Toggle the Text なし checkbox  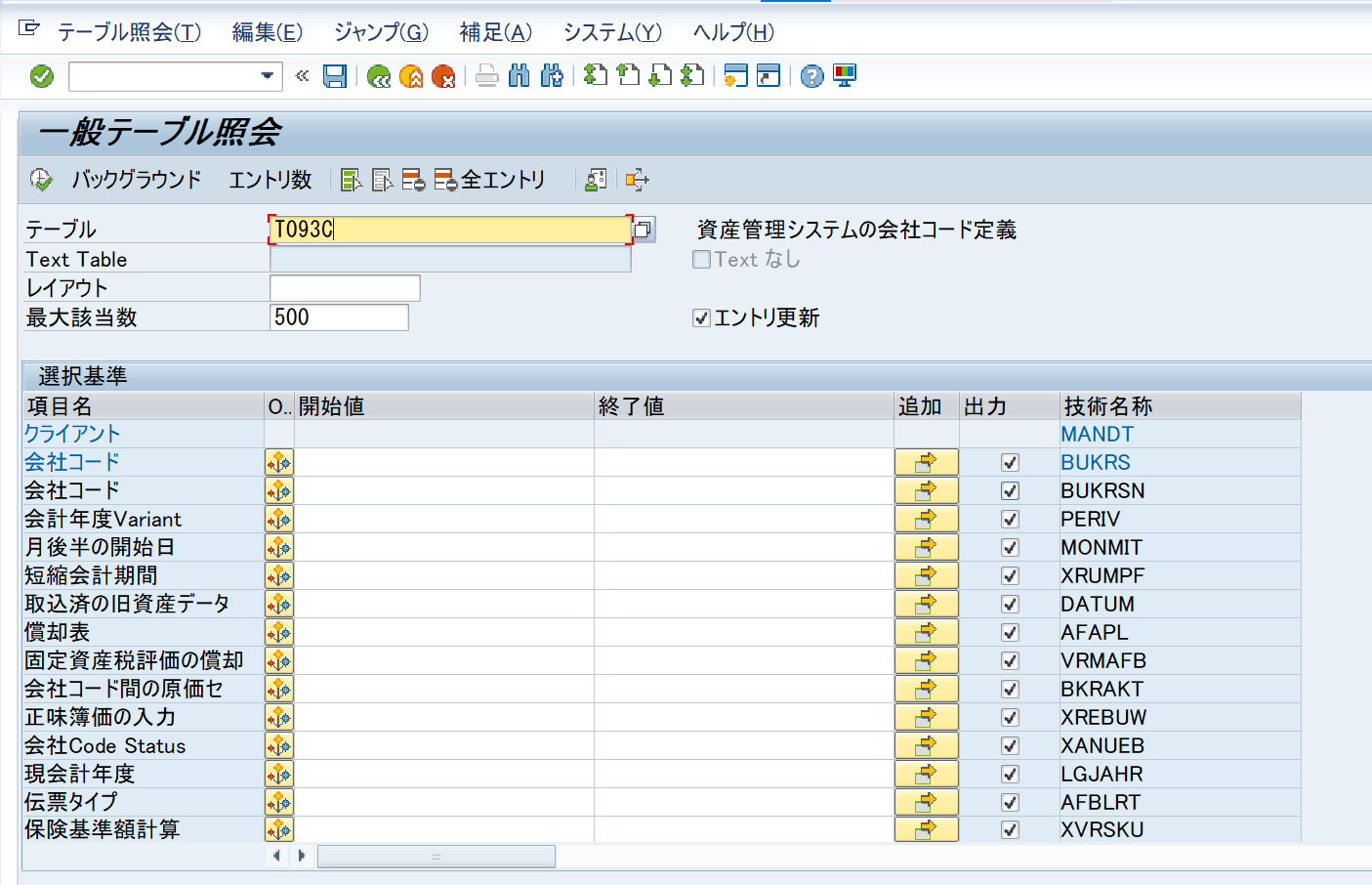[x=701, y=259]
